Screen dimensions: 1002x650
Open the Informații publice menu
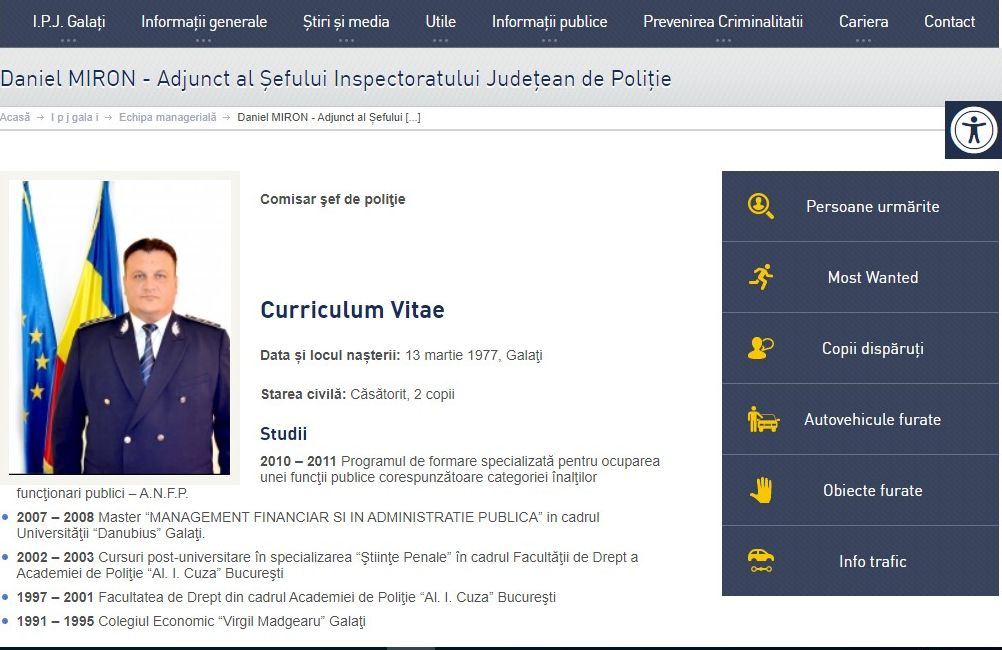548,22
